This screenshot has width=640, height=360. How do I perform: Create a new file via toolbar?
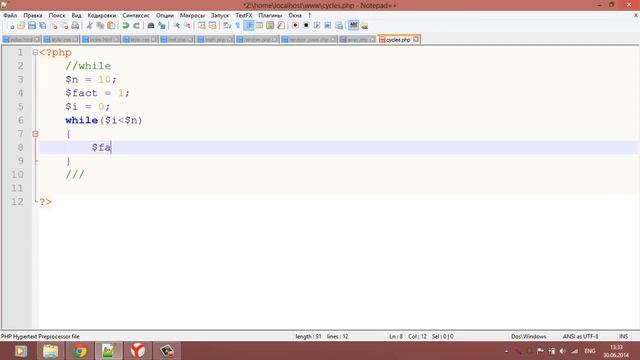click(11, 26)
